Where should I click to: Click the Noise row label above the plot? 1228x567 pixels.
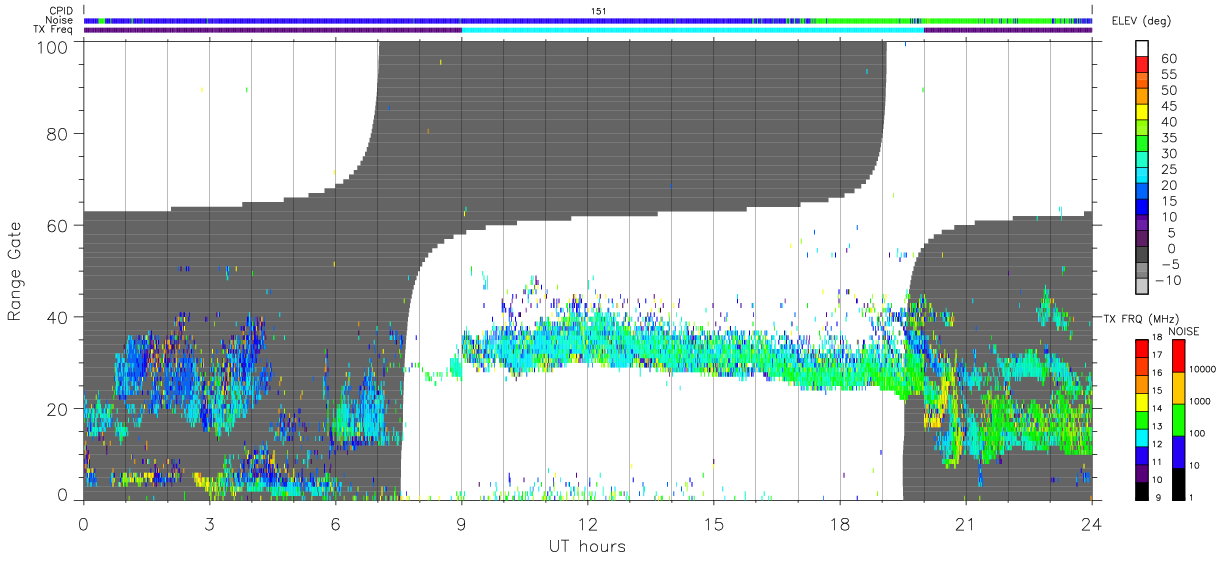(x=61, y=20)
